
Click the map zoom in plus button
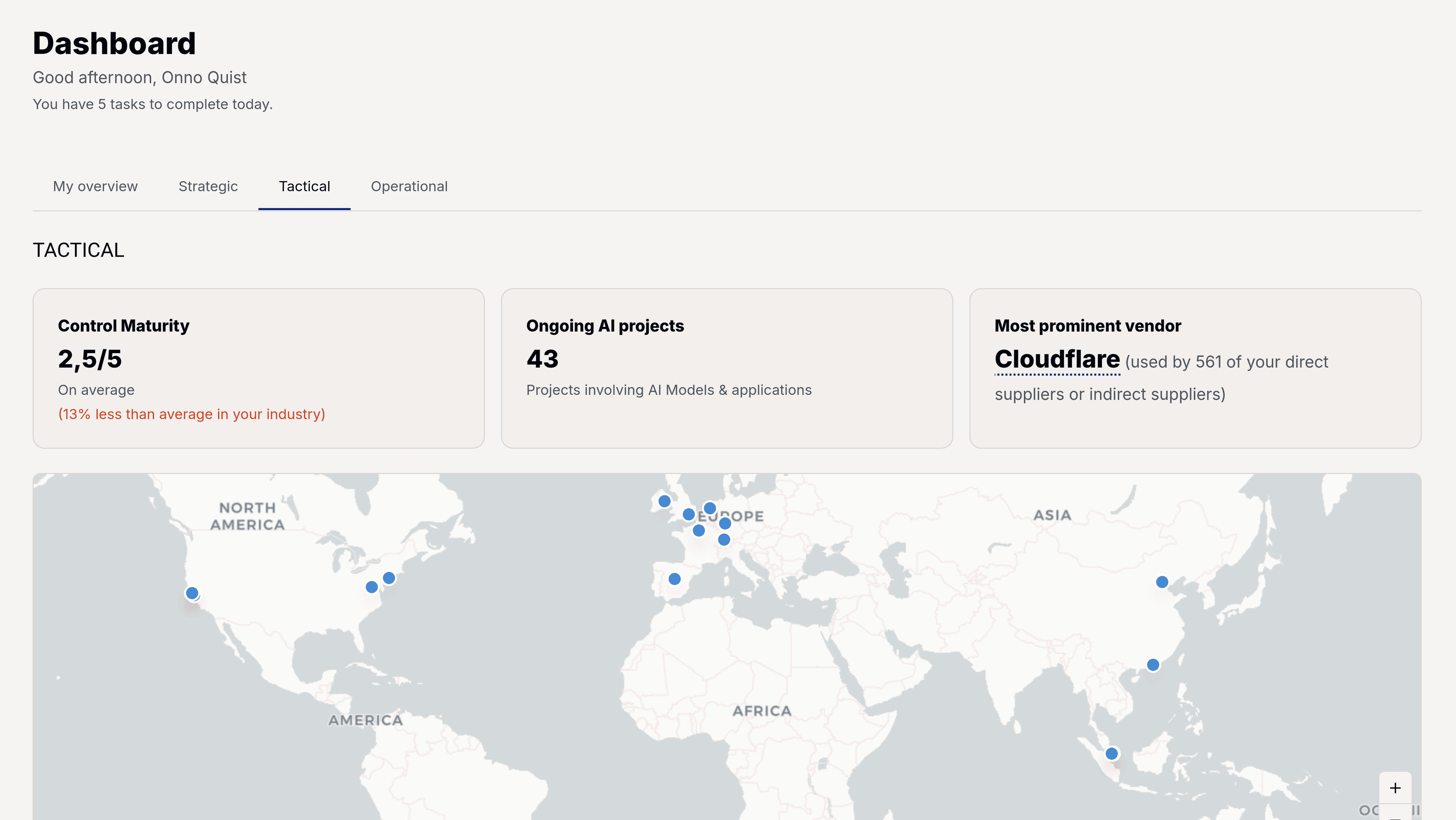click(x=1395, y=788)
